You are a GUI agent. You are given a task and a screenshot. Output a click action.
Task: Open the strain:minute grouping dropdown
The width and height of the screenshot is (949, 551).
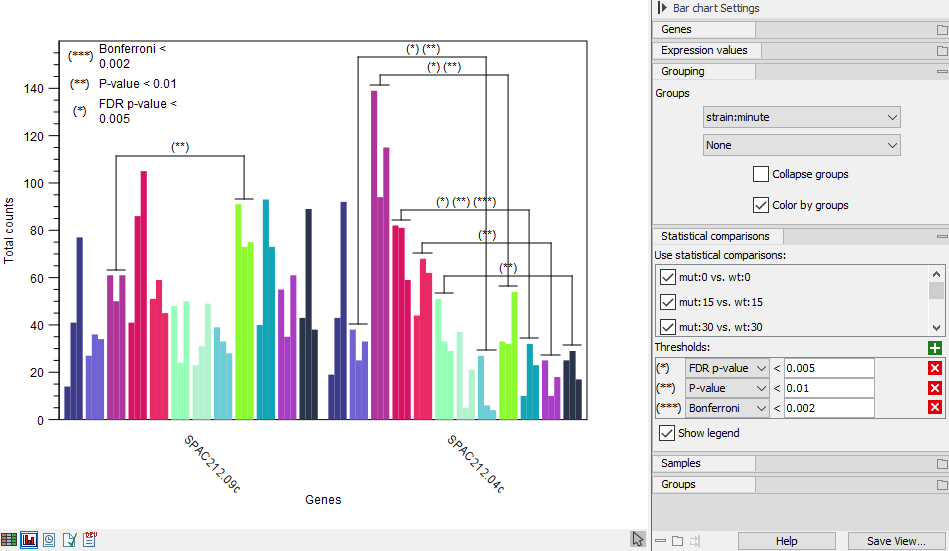(801, 117)
